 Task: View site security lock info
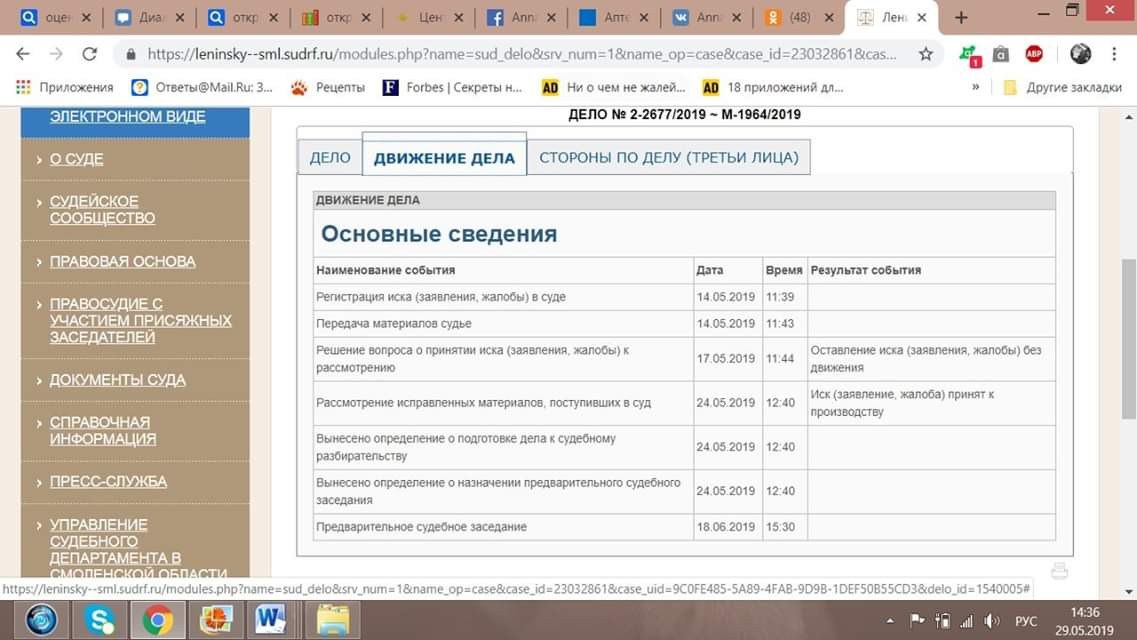(131, 54)
